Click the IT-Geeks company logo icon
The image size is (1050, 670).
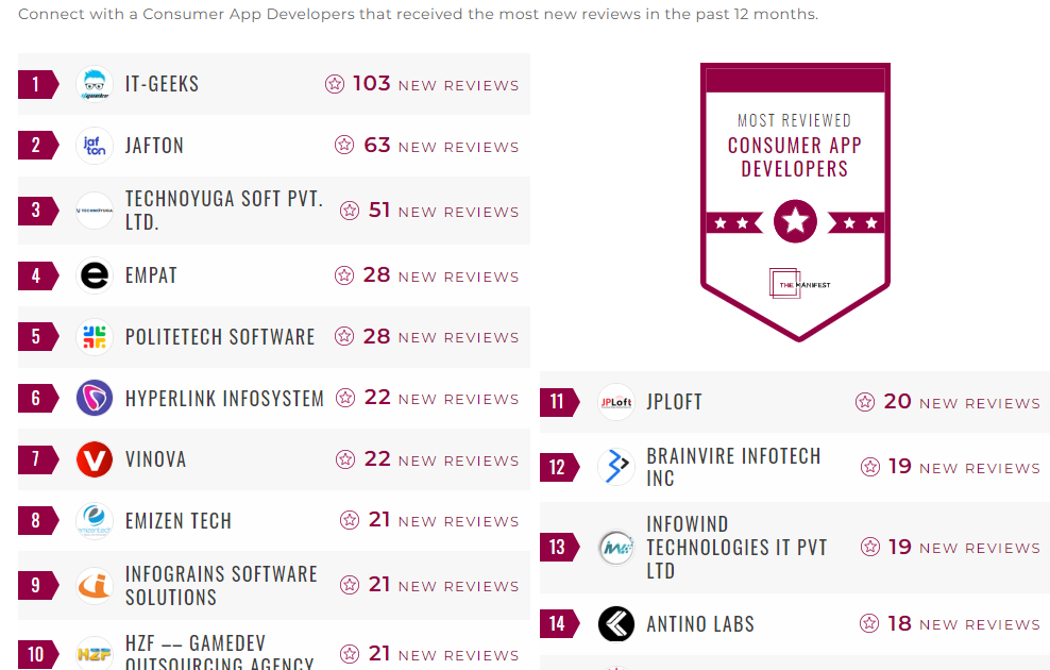point(95,84)
